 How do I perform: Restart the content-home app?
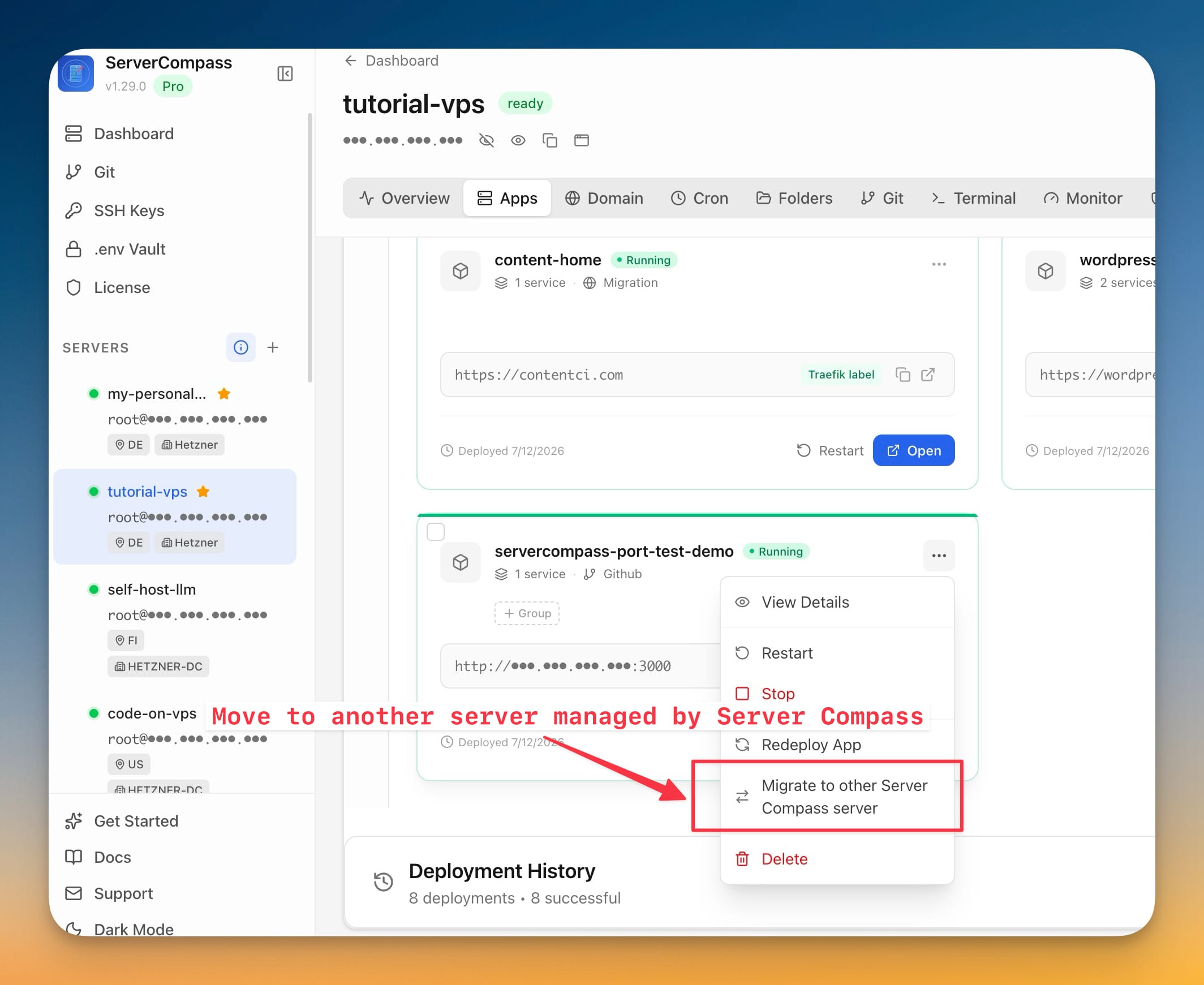[x=829, y=451]
